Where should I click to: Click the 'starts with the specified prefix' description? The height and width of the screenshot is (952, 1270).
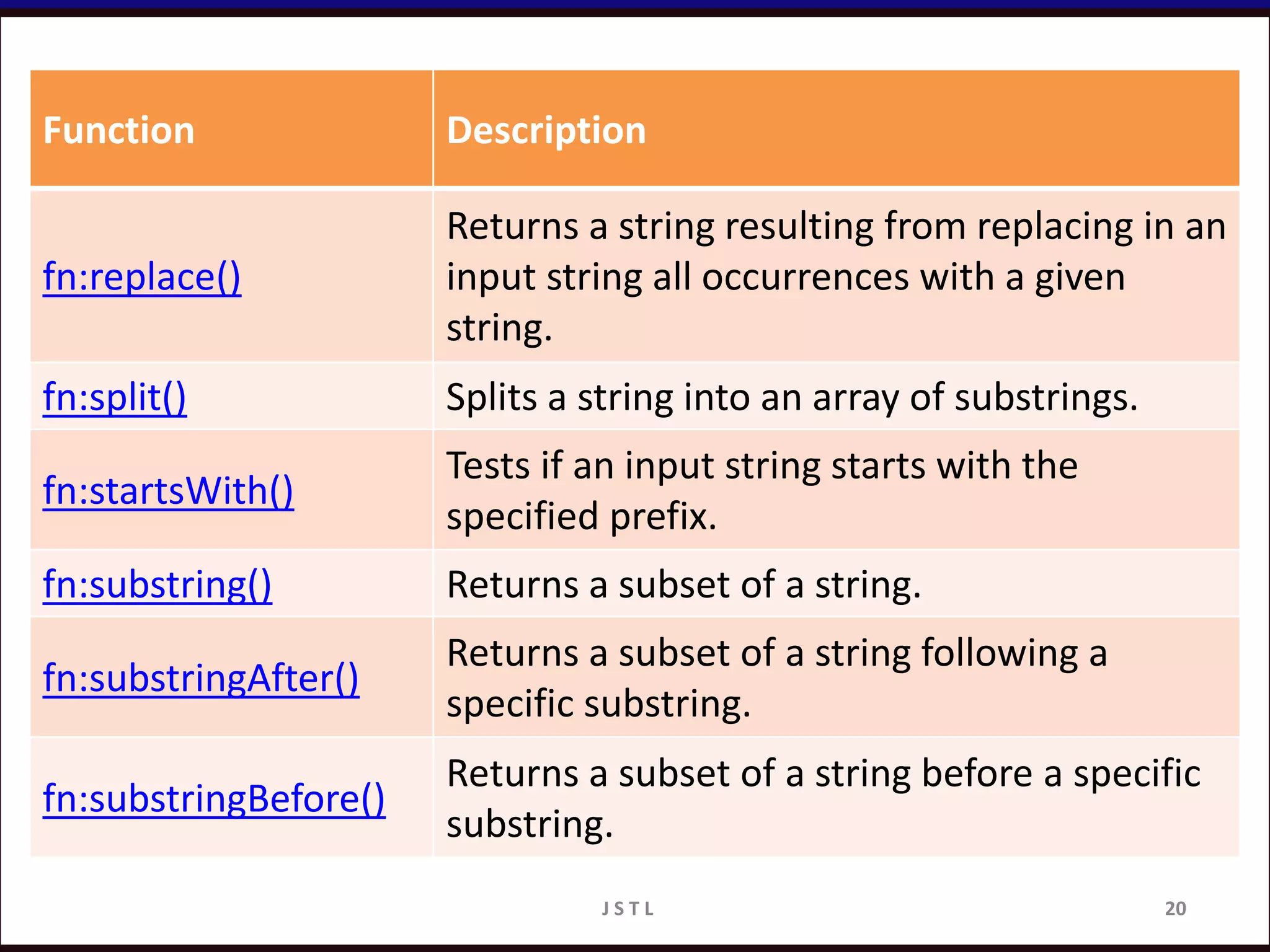[762, 491]
